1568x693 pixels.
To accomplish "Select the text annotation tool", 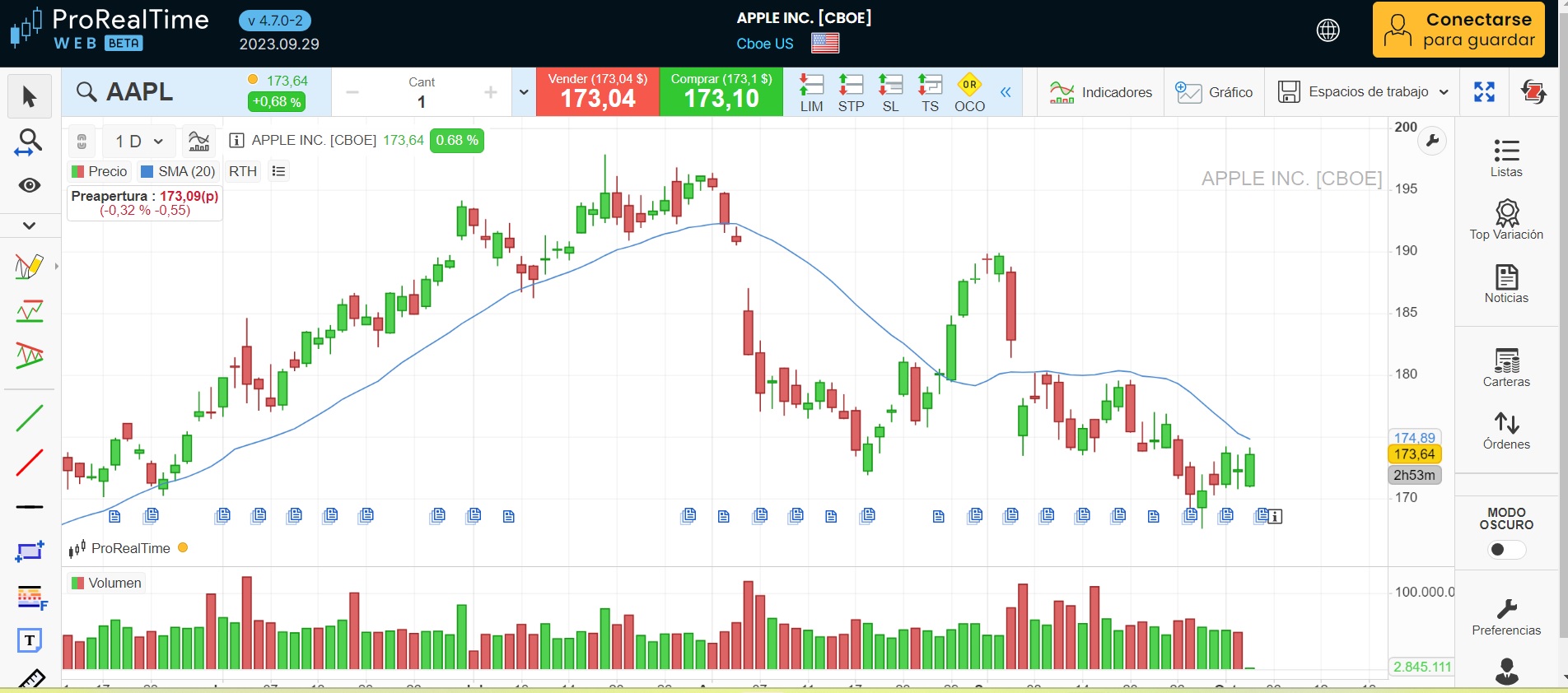I will pyautogui.click(x=30, y=640).
